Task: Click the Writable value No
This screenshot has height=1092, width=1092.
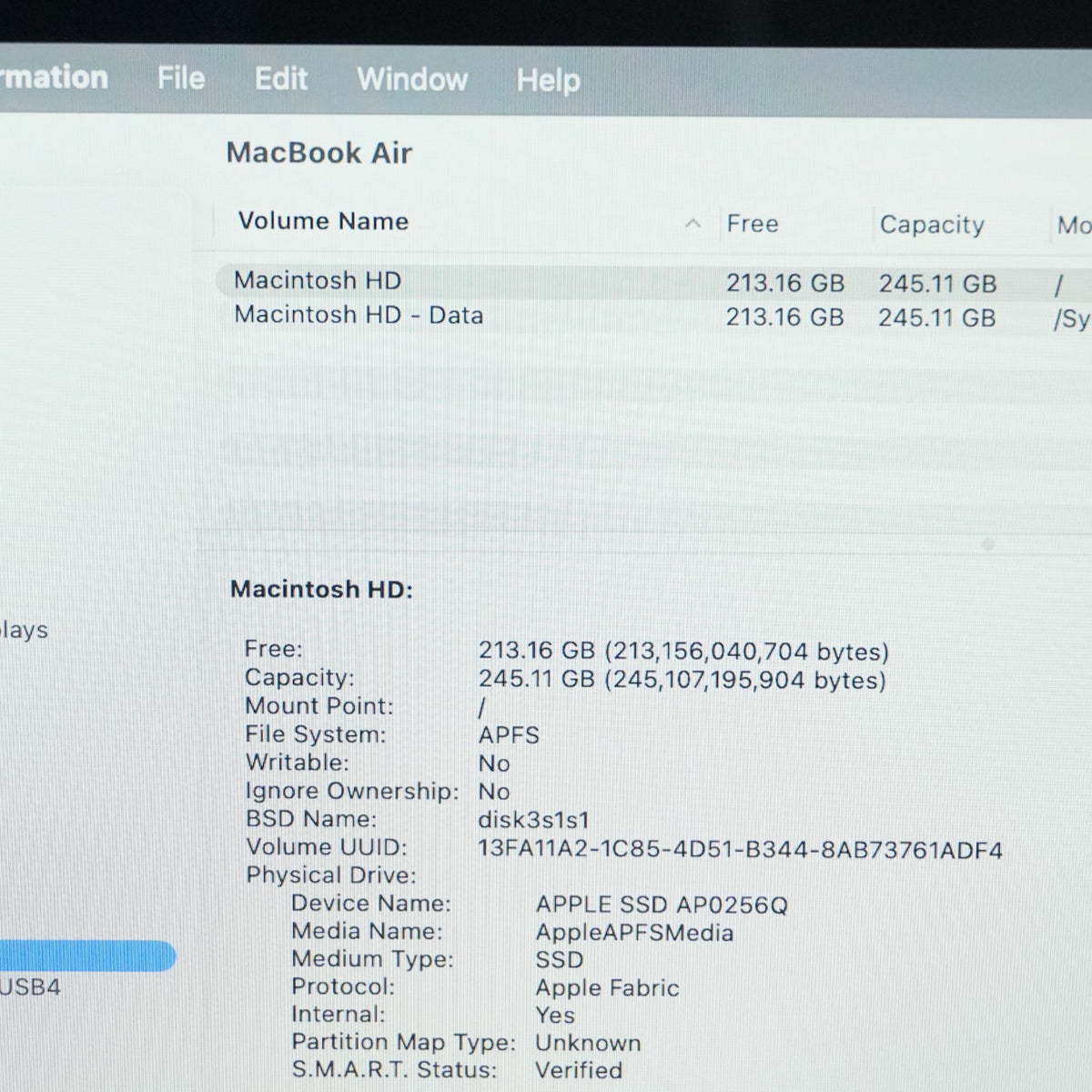Action: click(x=494, y=763)
